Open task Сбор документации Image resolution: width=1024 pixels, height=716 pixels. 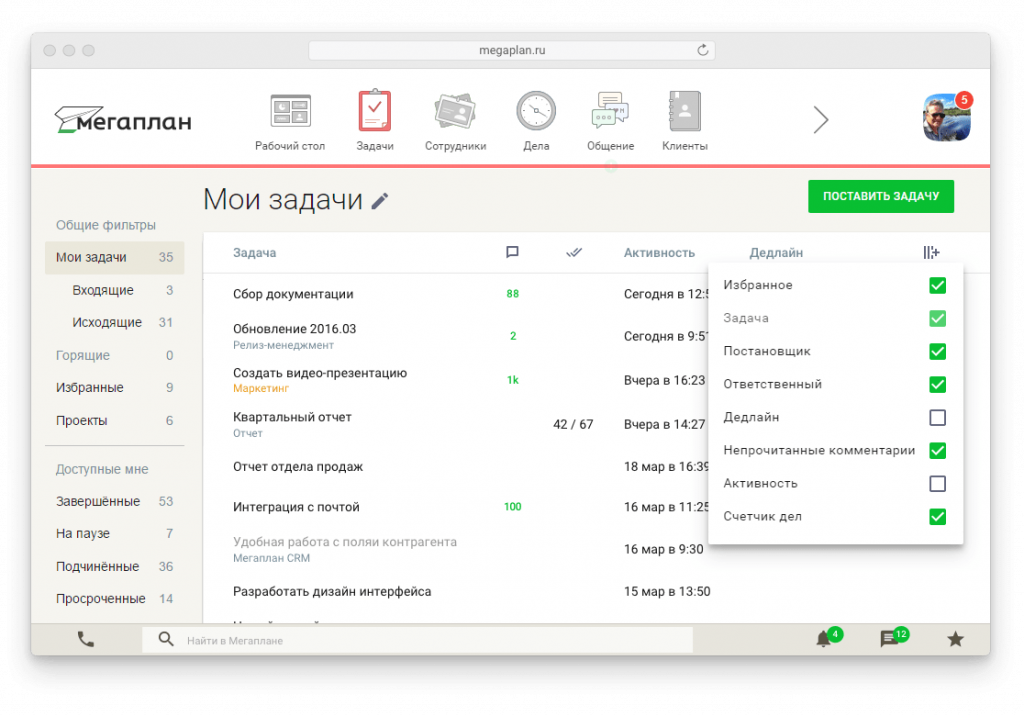pos(293,294)
